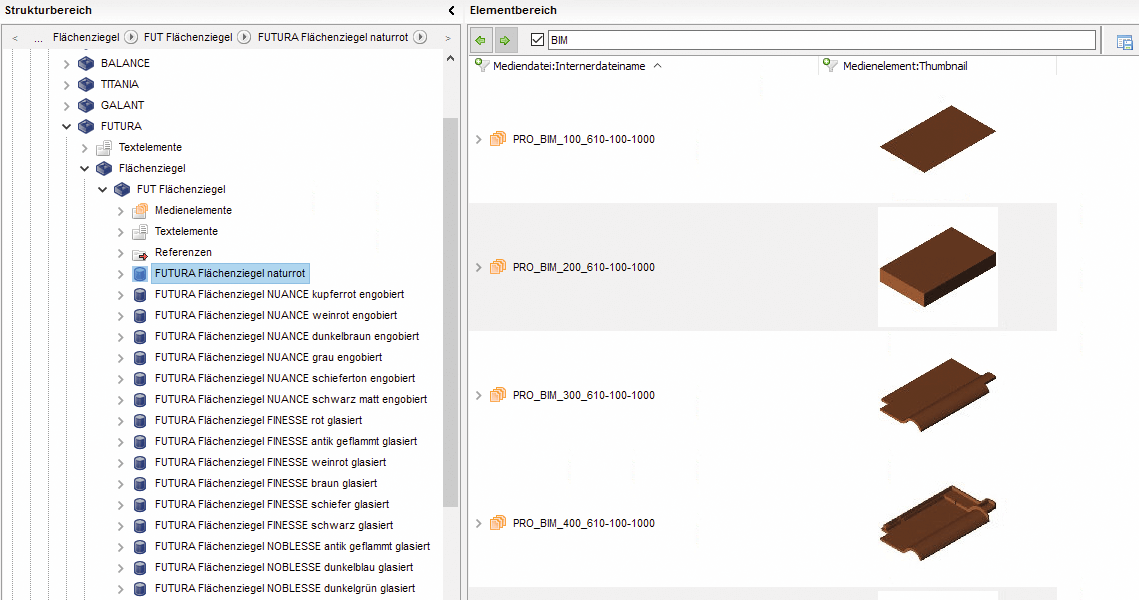
Task: Collapse the FUT Flächenziegel node
Action: [103, 190]
